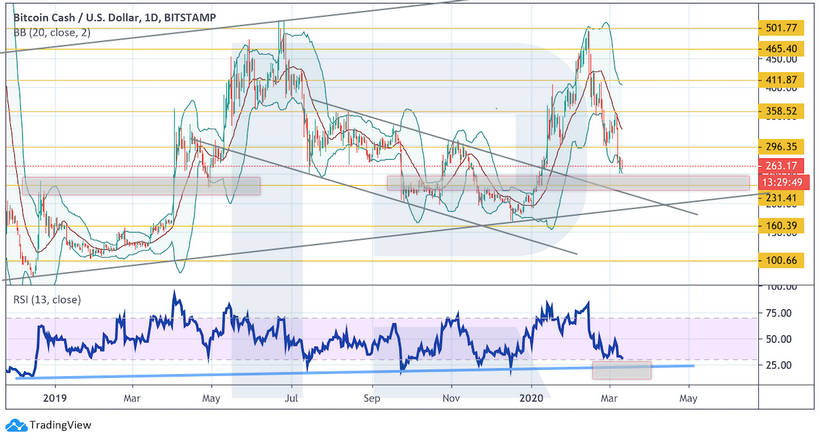The width and height of the screenshot is (820, 441).
Task: Click the 75.00 level on the RSI scale
Action: coord(781,313)
